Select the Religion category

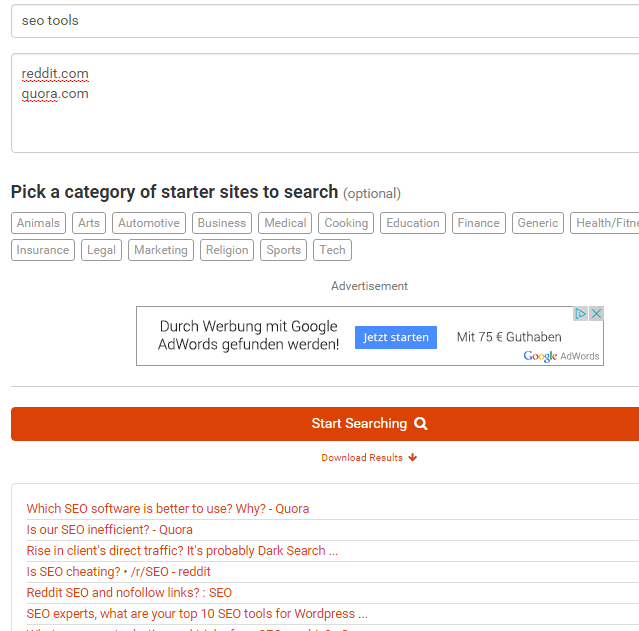[227, 250]
